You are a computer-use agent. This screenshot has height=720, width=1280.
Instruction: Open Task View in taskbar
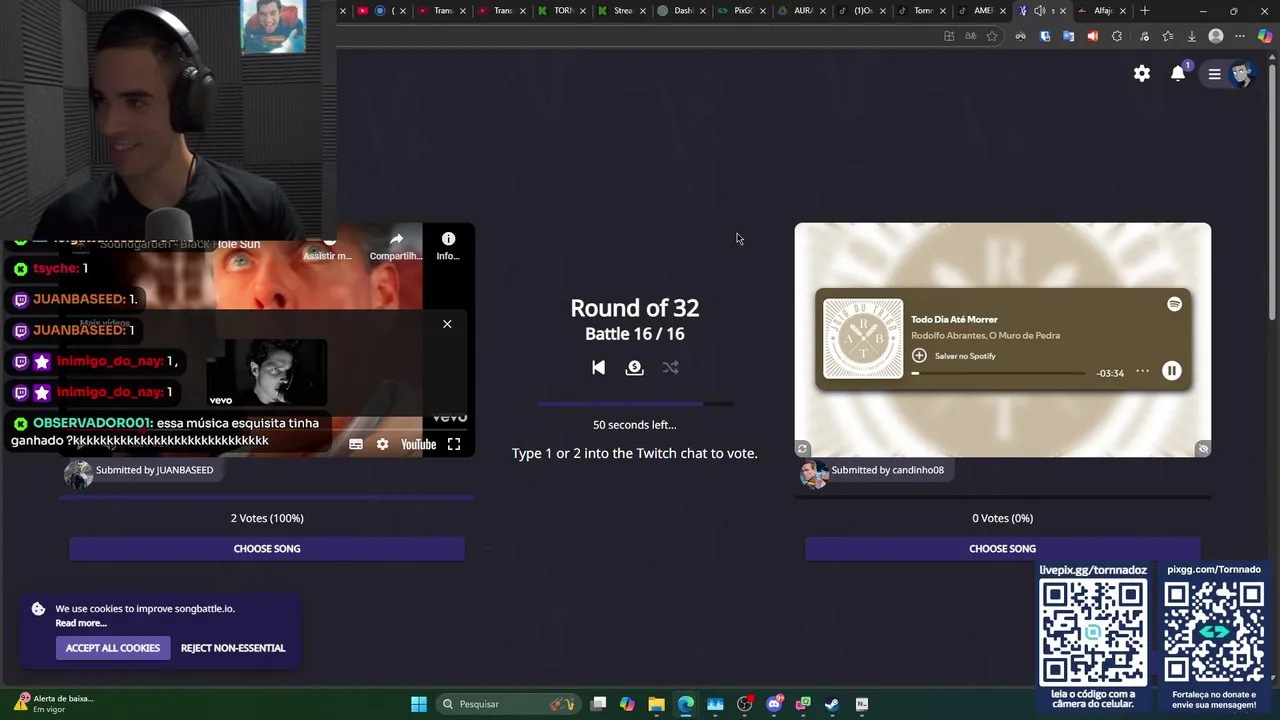click(598, 704)
